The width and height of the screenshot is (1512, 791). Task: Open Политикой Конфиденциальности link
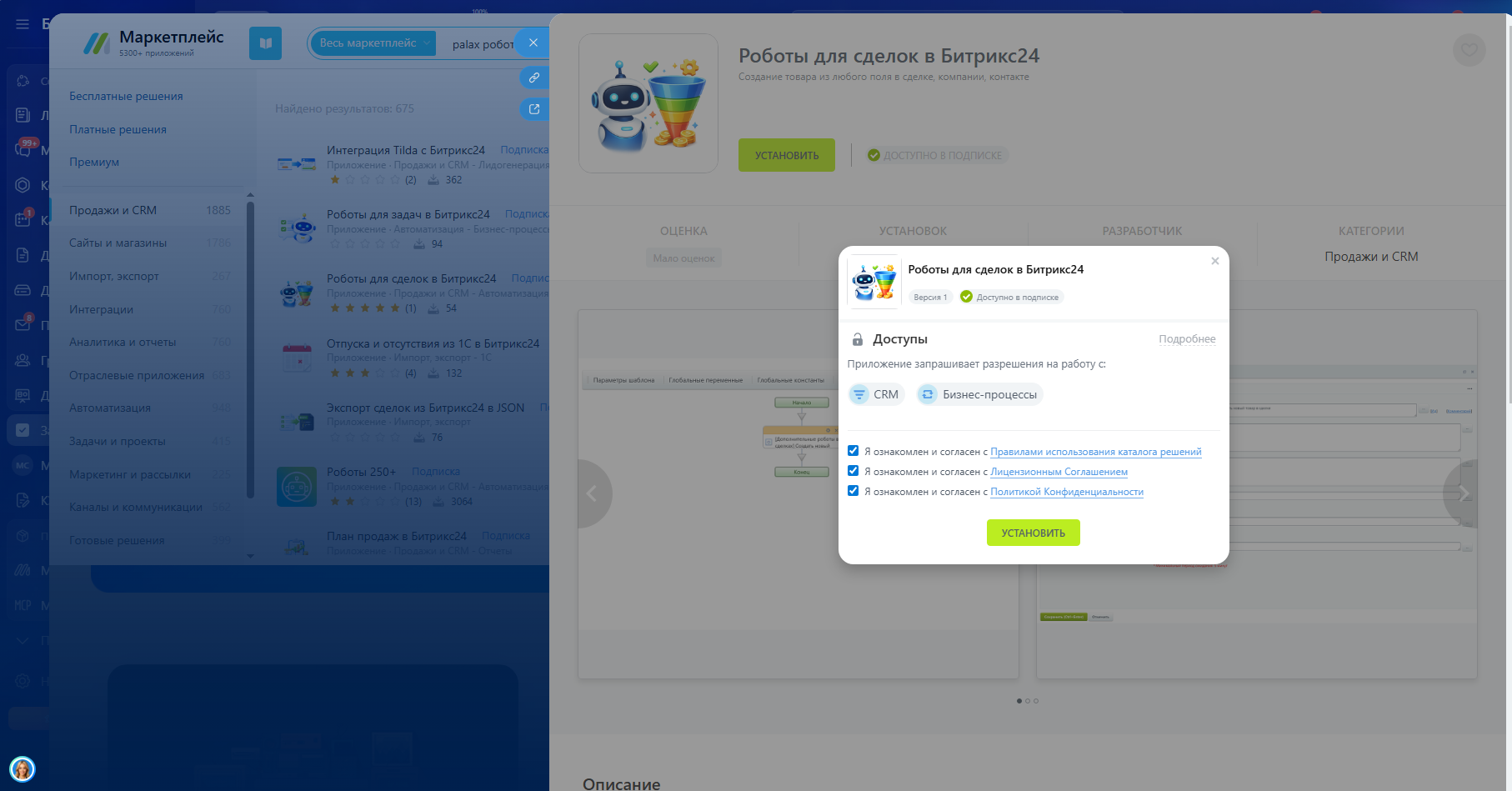[1067, 492]
